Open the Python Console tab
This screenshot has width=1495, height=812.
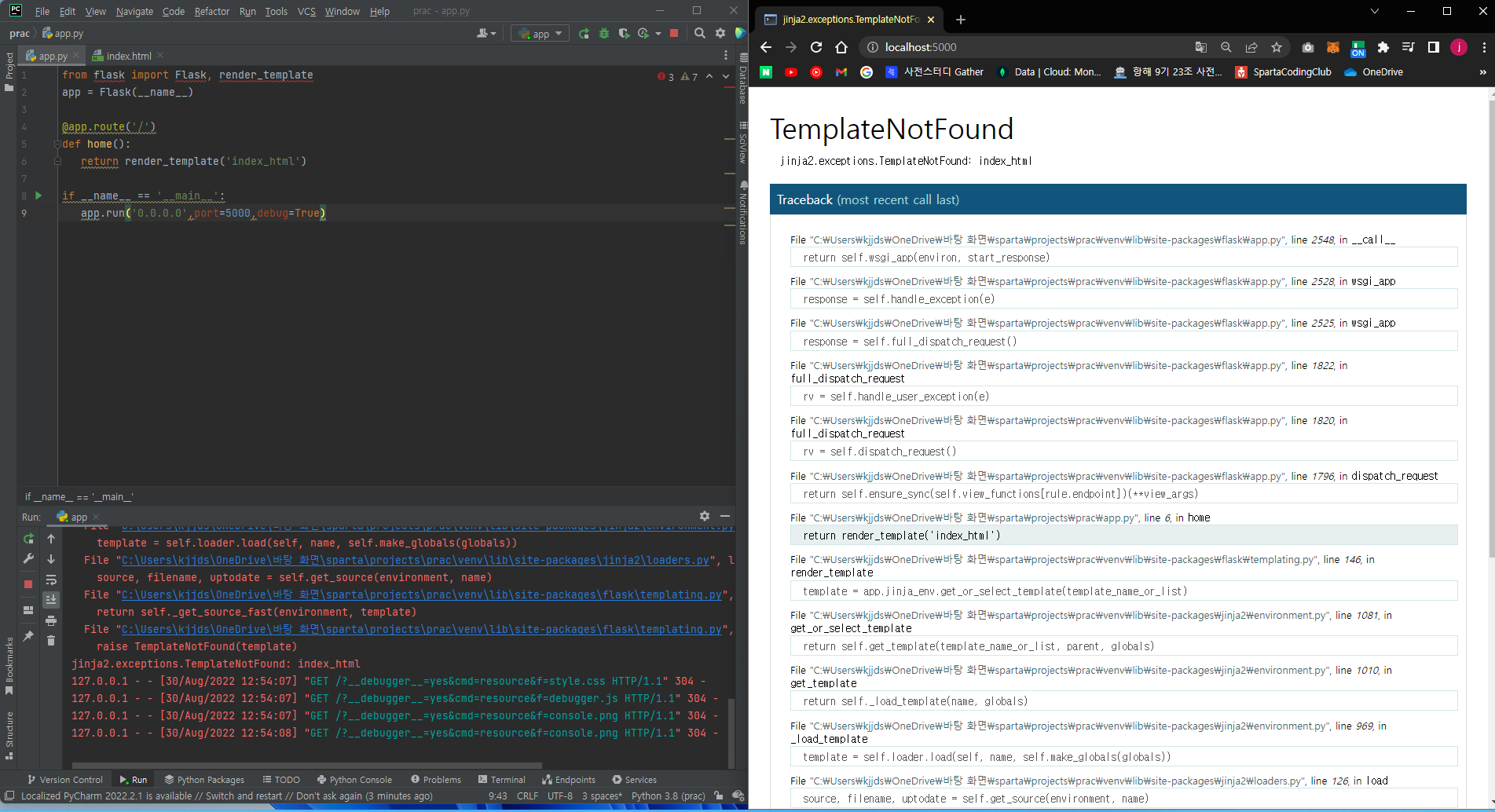tap(354, 780)
